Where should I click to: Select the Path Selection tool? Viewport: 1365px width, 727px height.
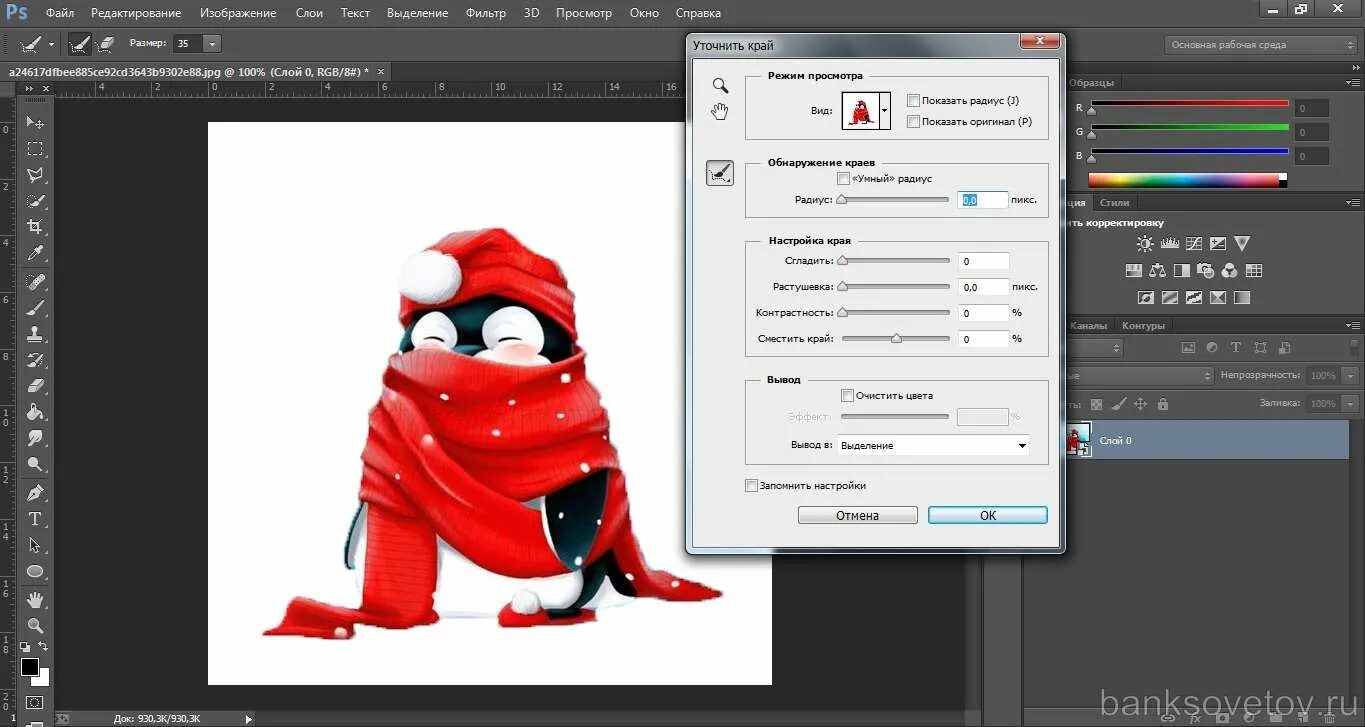click(x=35, y=545)
